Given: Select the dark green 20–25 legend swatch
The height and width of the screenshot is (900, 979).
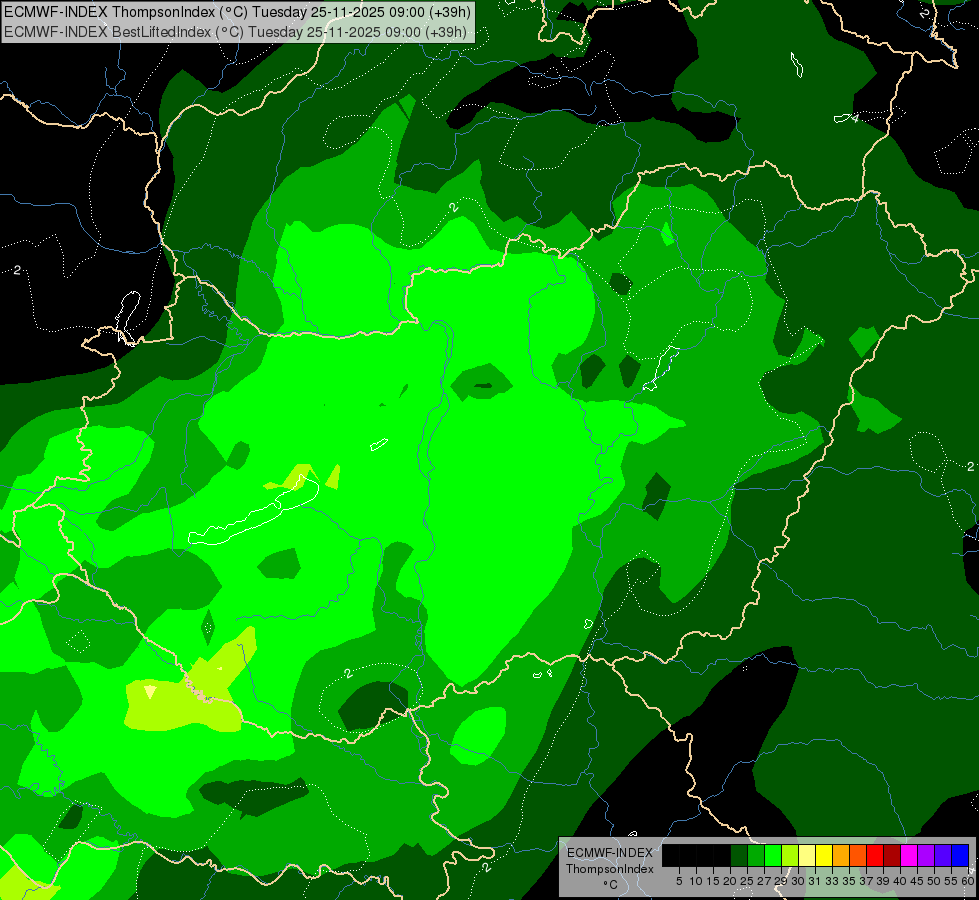Looking at the screenshot, I should tap(739, 855).
